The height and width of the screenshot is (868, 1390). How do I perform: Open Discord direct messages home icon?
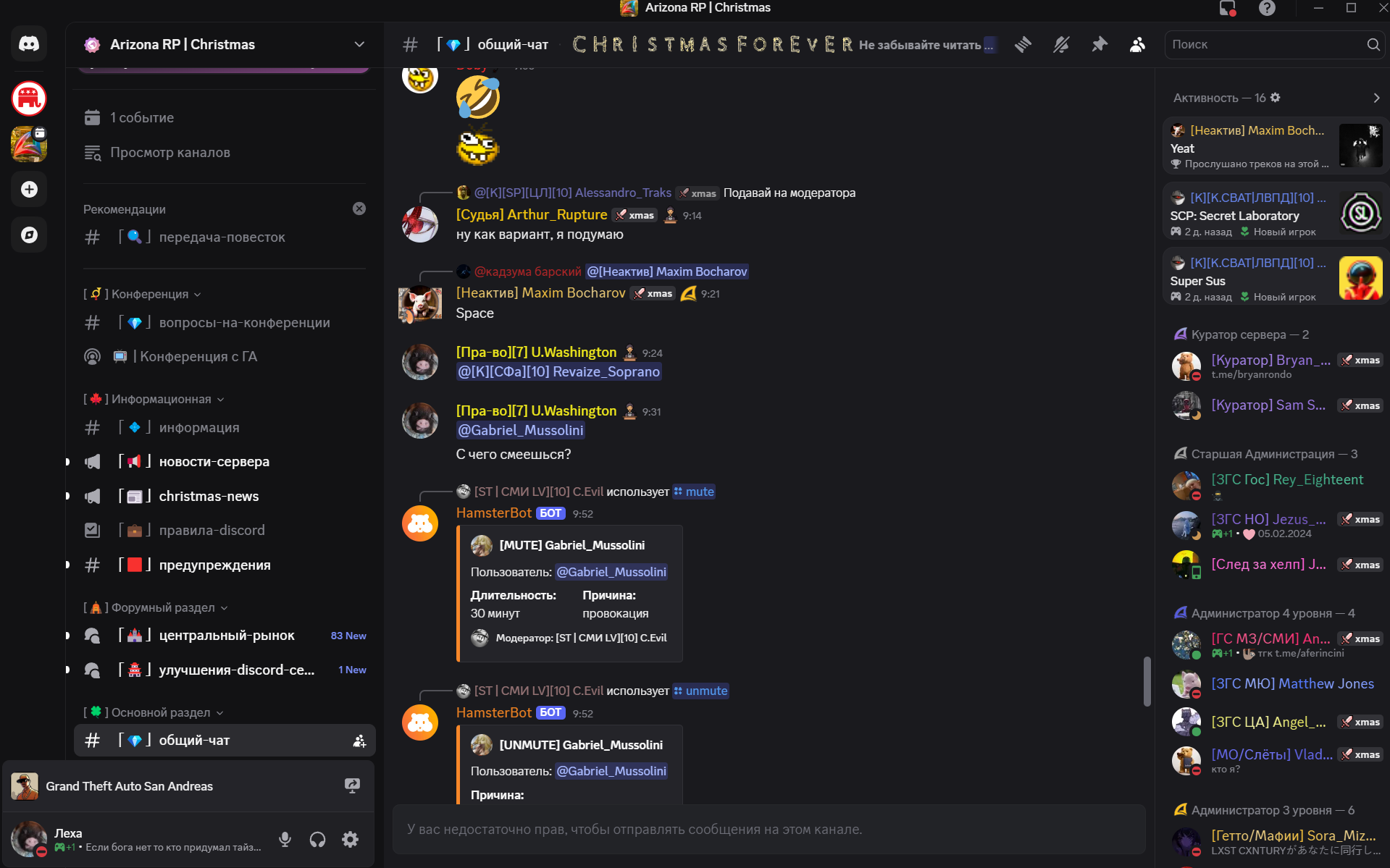tap(29, 44)
